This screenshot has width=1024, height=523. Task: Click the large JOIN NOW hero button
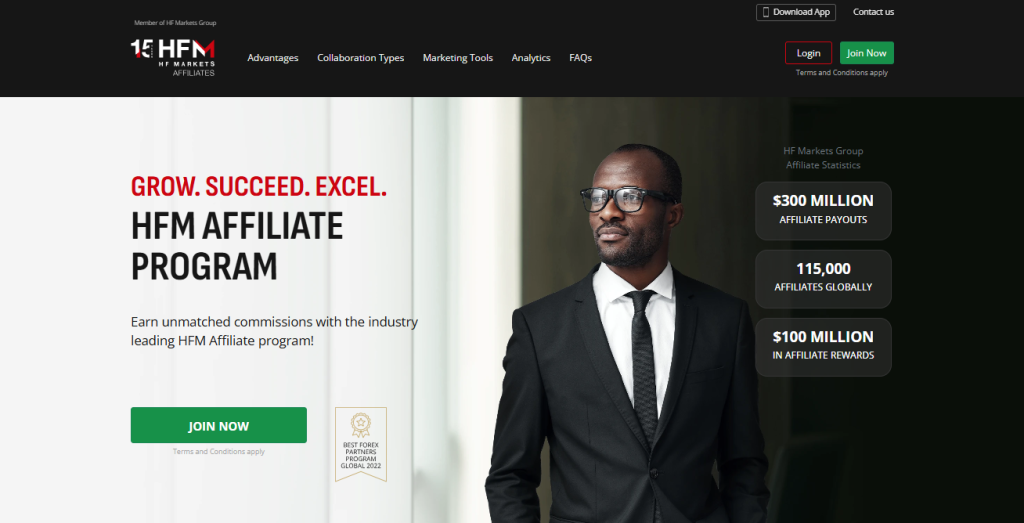point(219,425)
